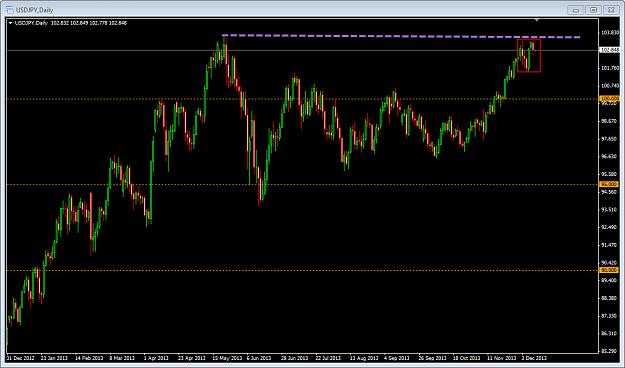Image resolution: width=625 pixels, height=368 pixels.
Task: Select the dotted horizontal line at 95.000
Action: 303,184
